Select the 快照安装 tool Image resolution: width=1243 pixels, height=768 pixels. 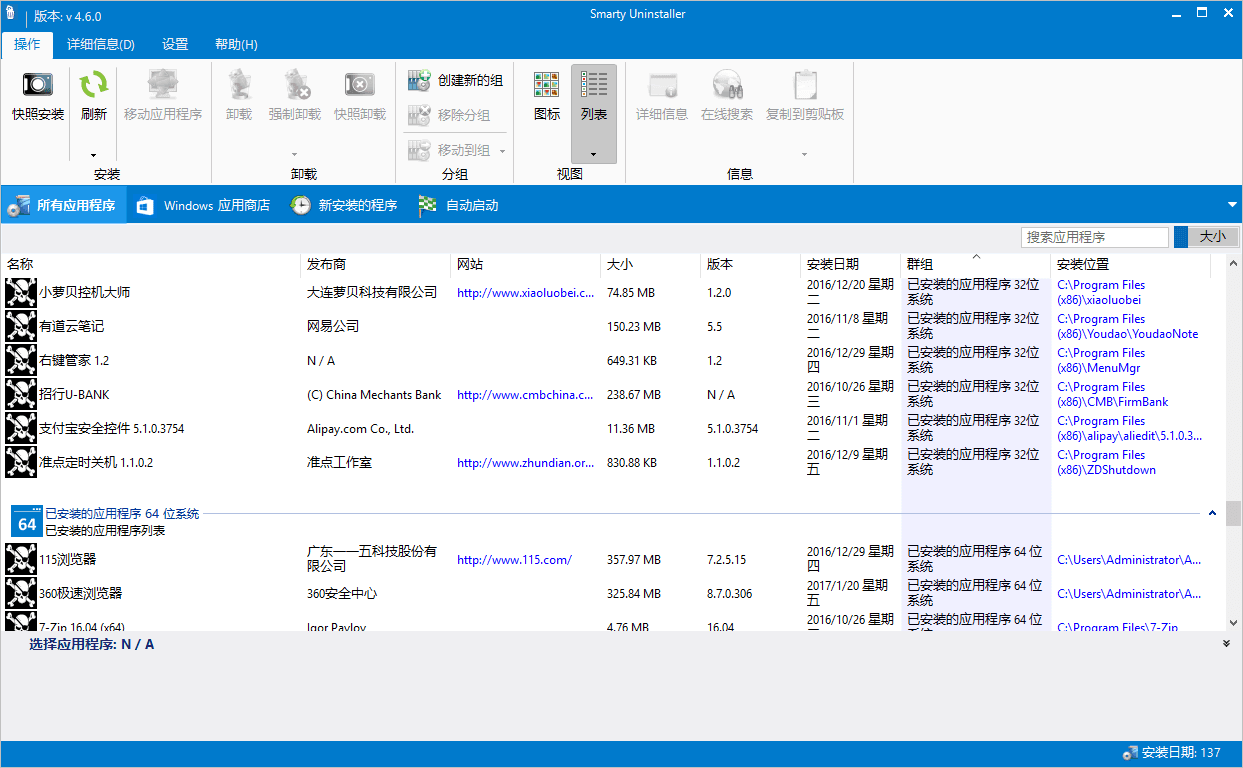[x=36, y=100]
